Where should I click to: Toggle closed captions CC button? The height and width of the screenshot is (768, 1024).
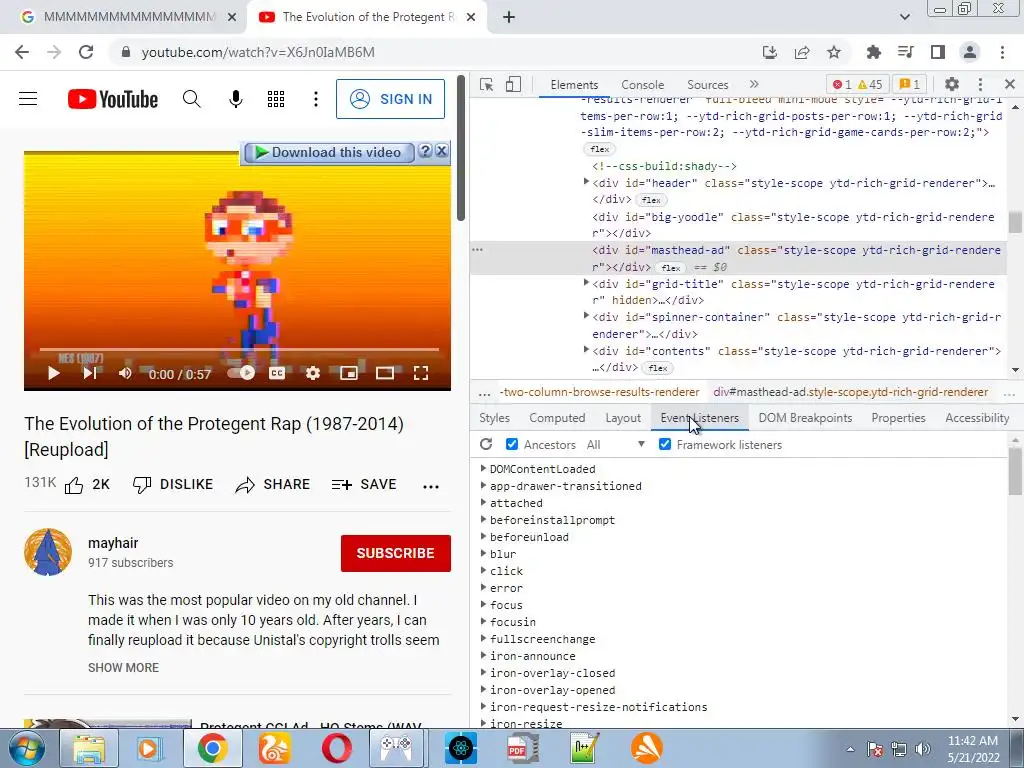coord(277,373)
